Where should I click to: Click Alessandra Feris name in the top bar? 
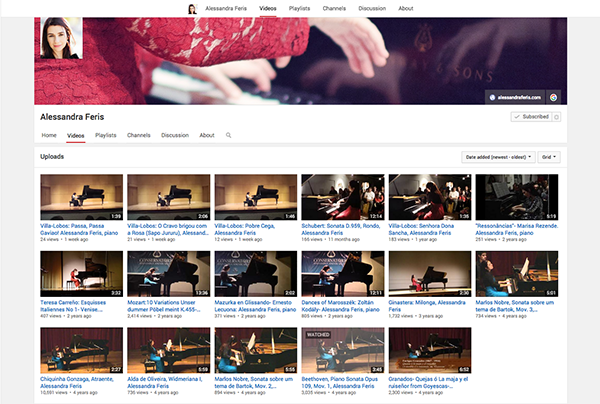point(226,8)
